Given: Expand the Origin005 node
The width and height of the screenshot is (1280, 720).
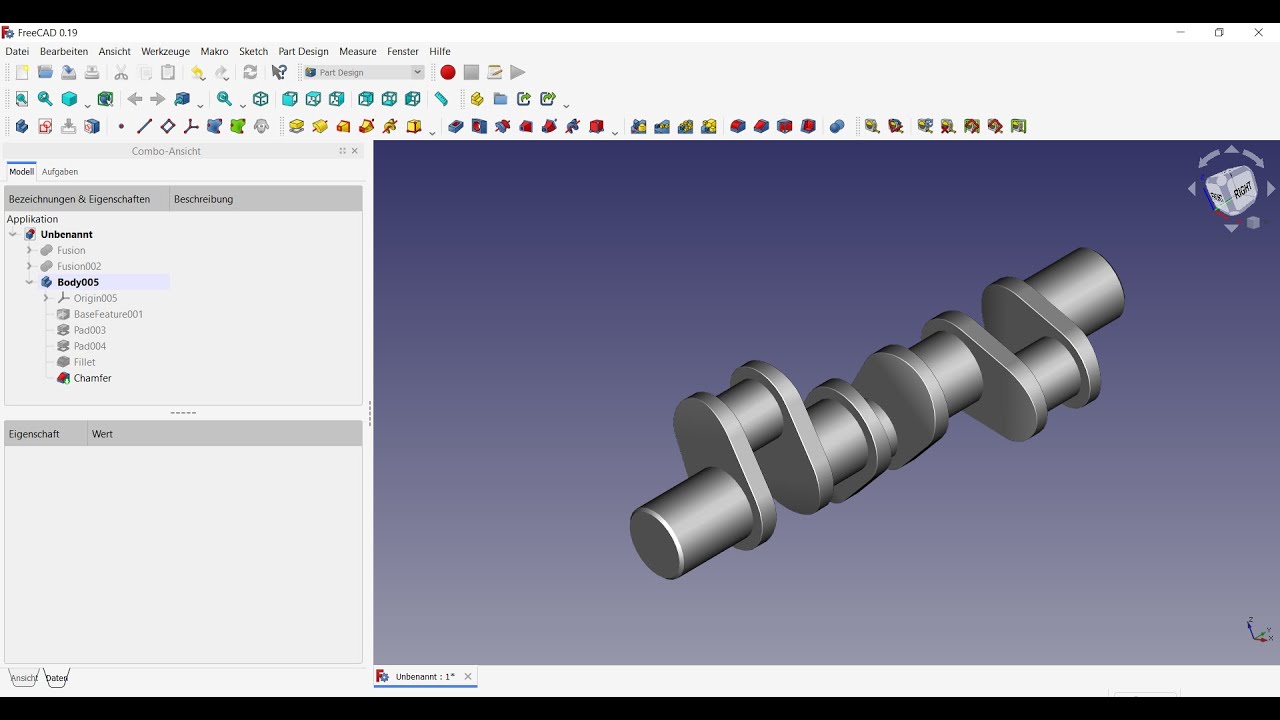Looking at the screenshot, I should click(46, 298).
